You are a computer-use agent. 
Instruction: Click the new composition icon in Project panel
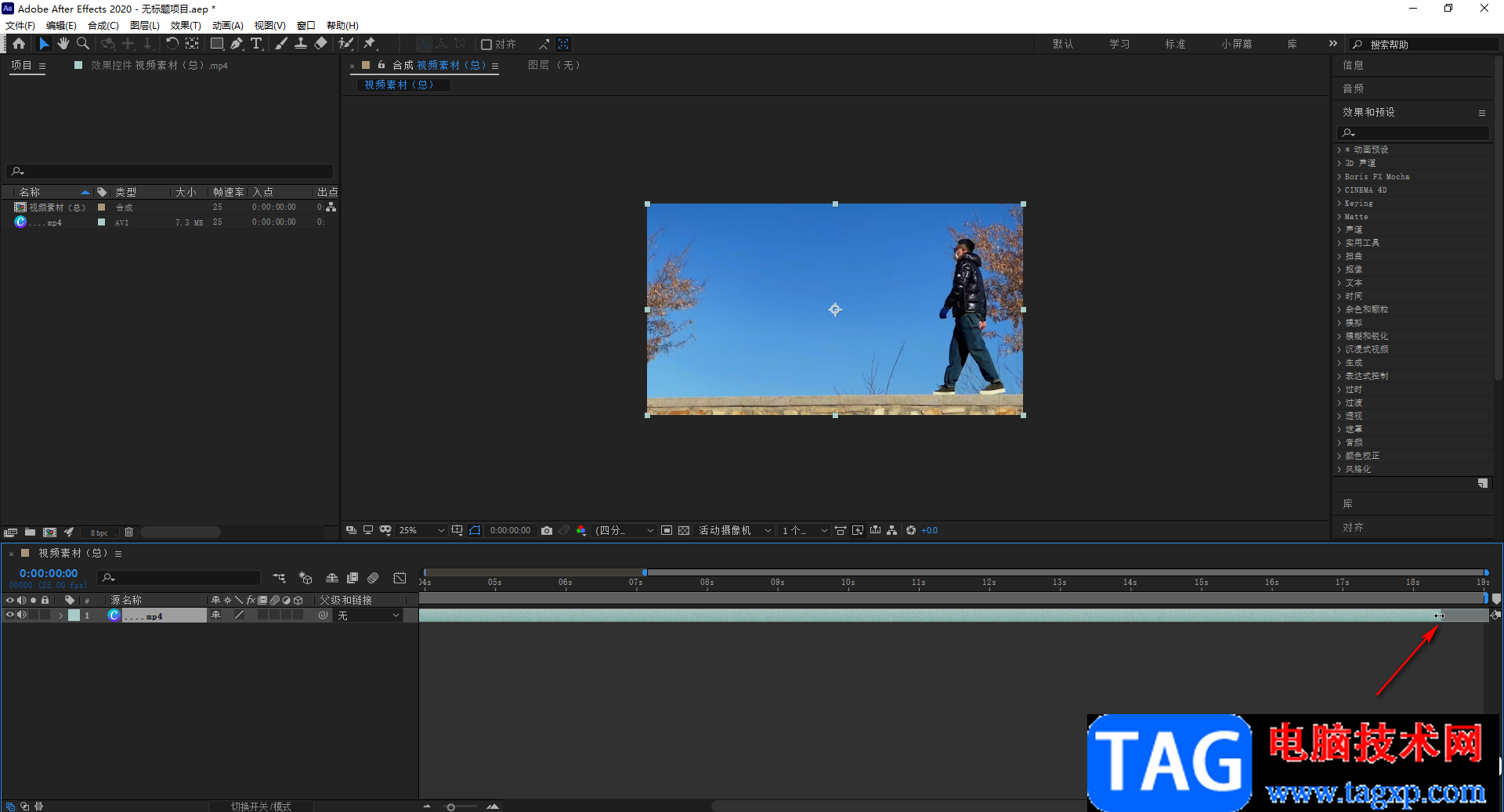pyautogui.click(x=49, y=532)
